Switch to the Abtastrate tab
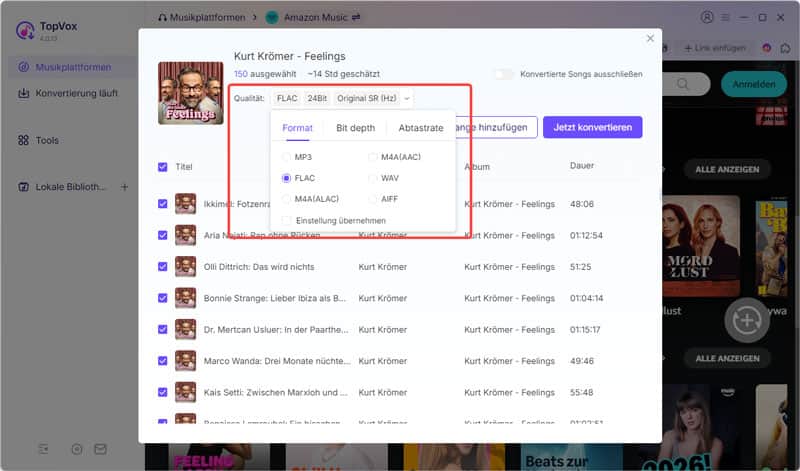 pos(421,128)
